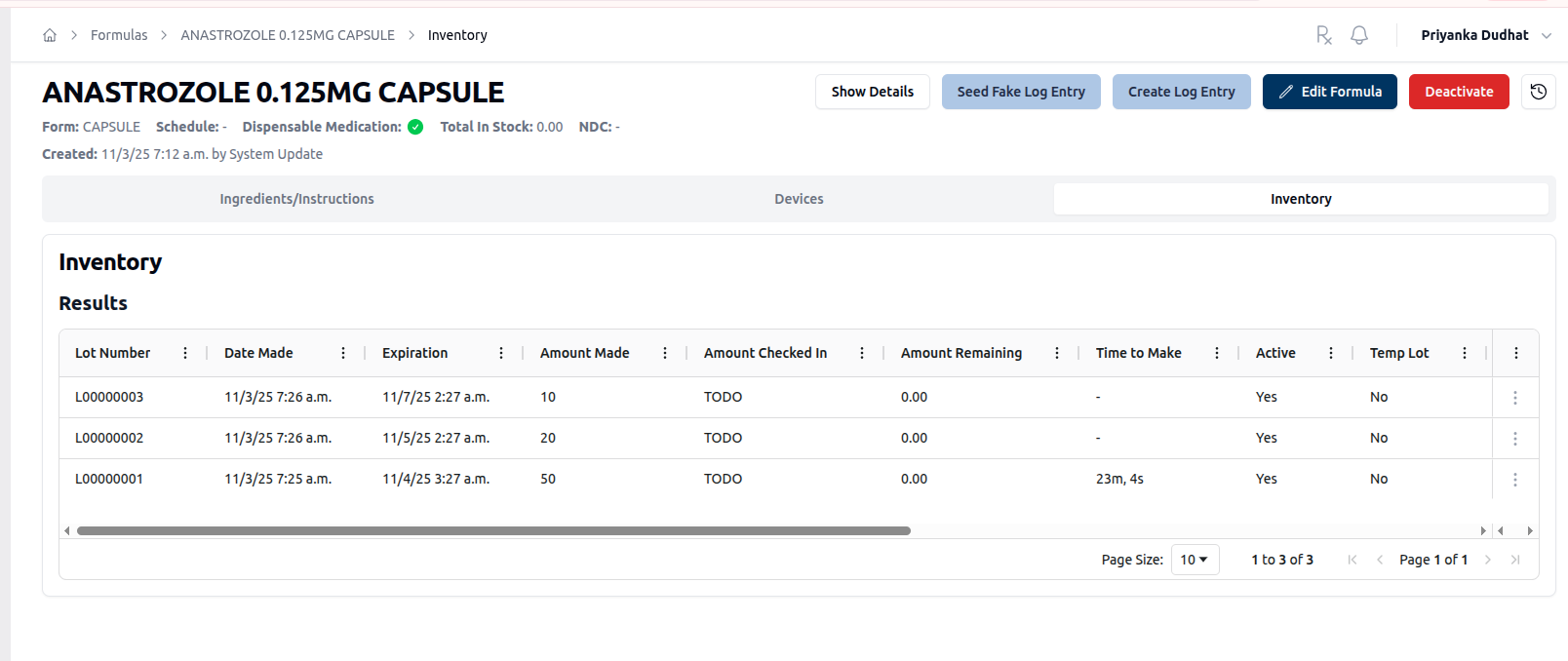Click the home icon in breadcrumb
This screenshot has width=1568, height=661.
click(50, 35)
